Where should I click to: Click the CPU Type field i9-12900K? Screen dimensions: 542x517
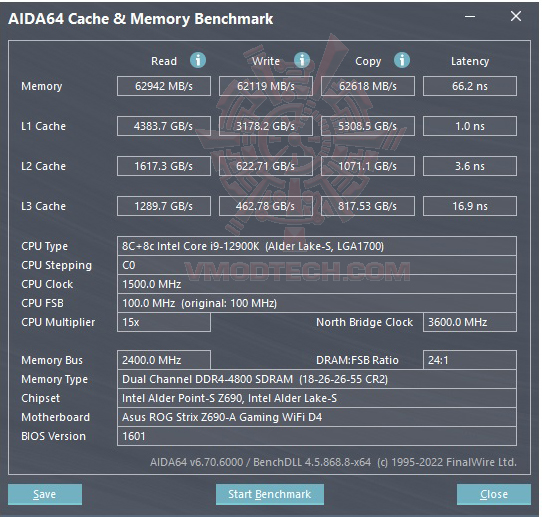(317, 246)
